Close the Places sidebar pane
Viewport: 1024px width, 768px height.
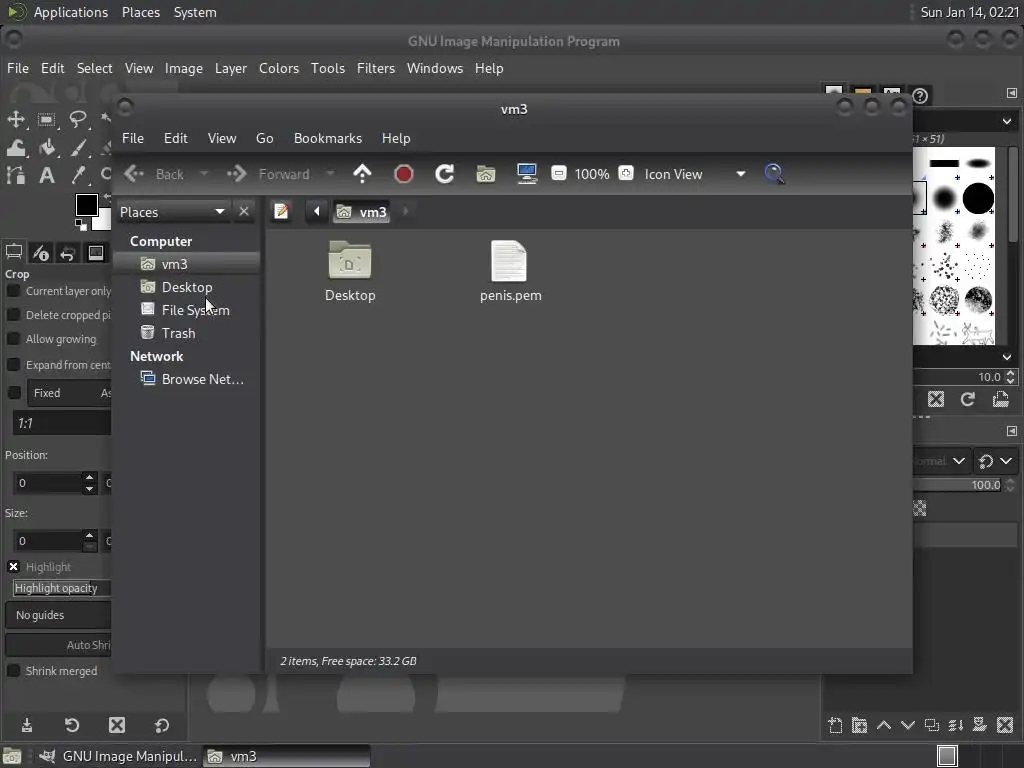(244, 212)
